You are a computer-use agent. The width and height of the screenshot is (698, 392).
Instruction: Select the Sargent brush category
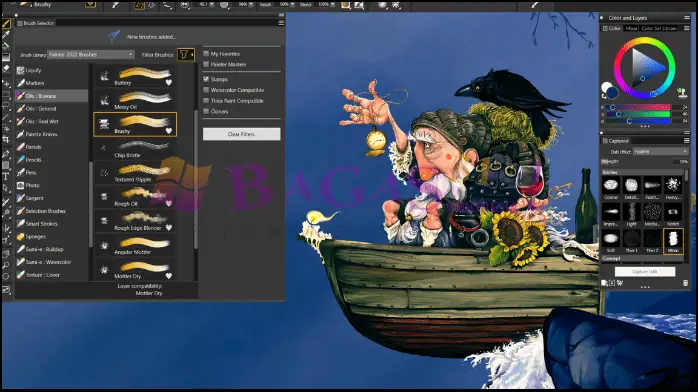[x=51, y=198]
